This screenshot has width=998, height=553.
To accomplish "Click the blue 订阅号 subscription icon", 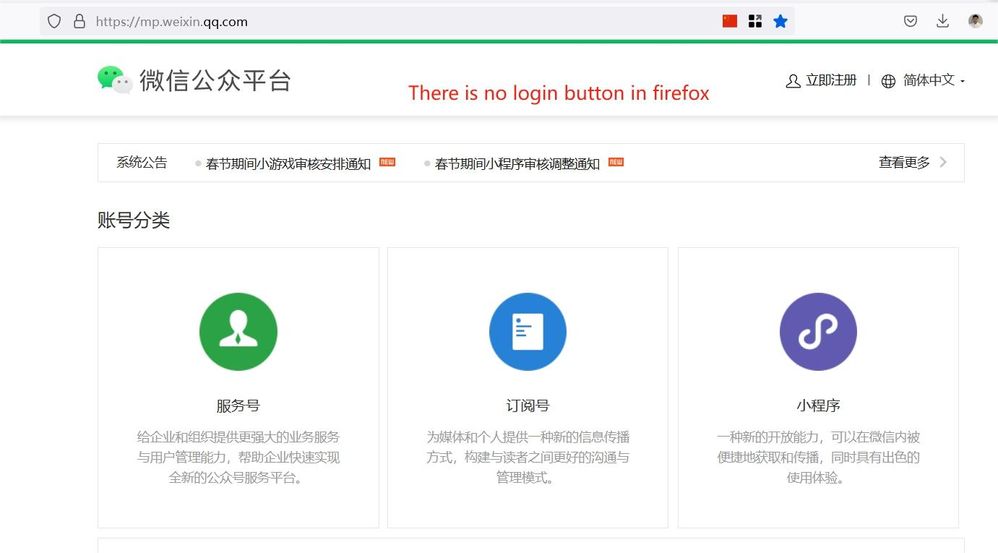I will (x=528, y=332).
